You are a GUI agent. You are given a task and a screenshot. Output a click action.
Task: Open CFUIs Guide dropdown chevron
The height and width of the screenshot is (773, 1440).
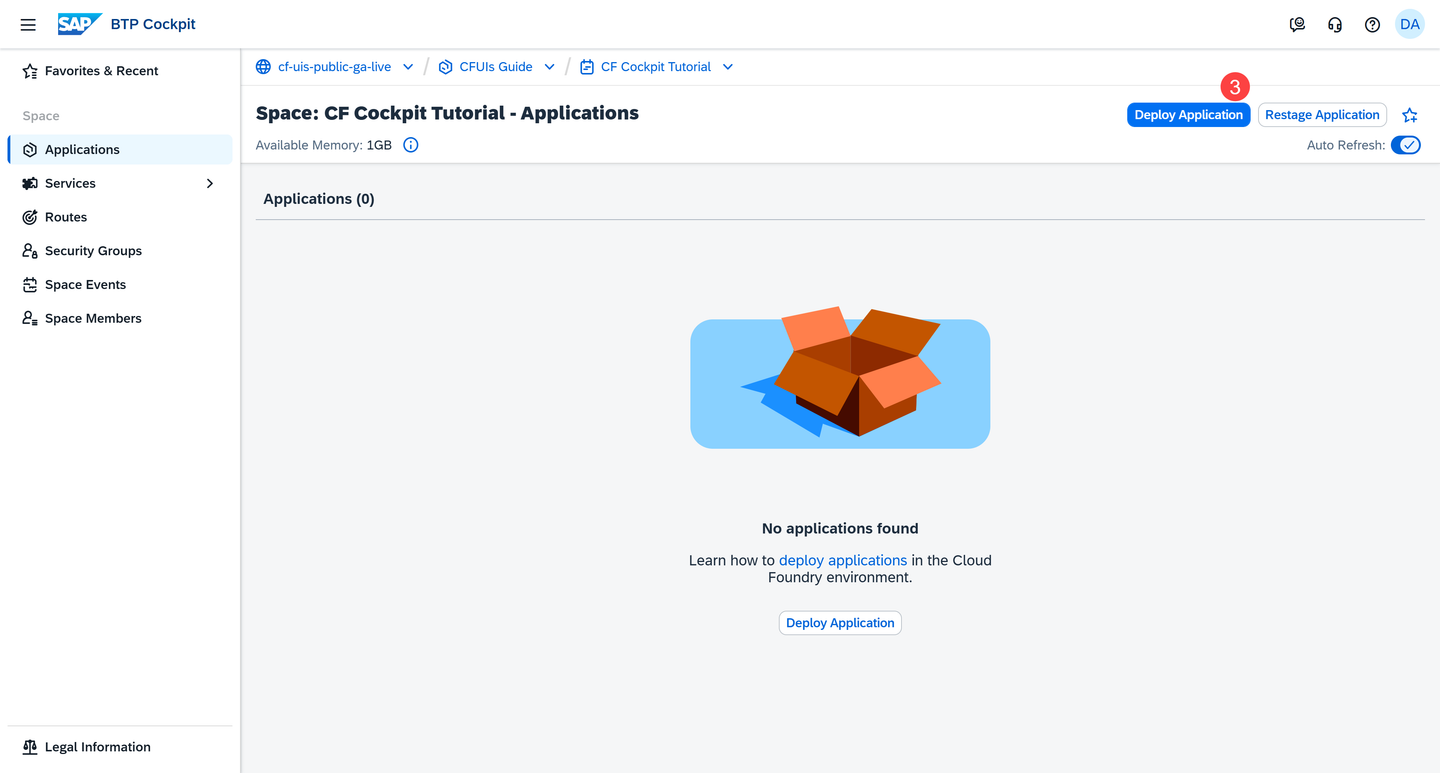point(549,67)
